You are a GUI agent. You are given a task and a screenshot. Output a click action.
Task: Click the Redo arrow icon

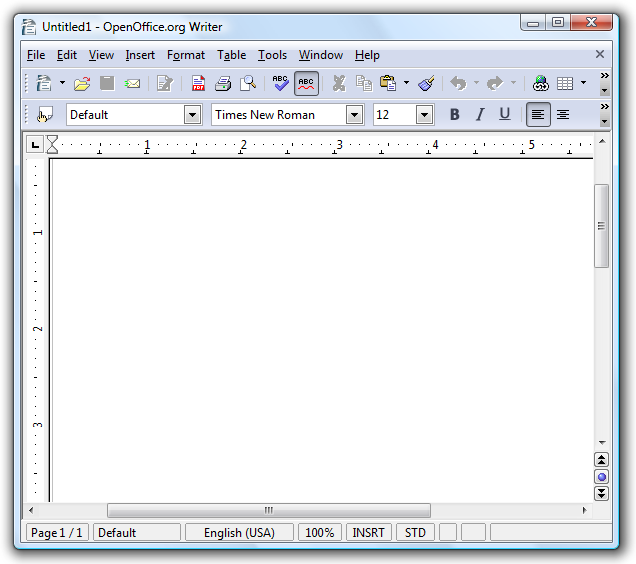coord(495,83)
